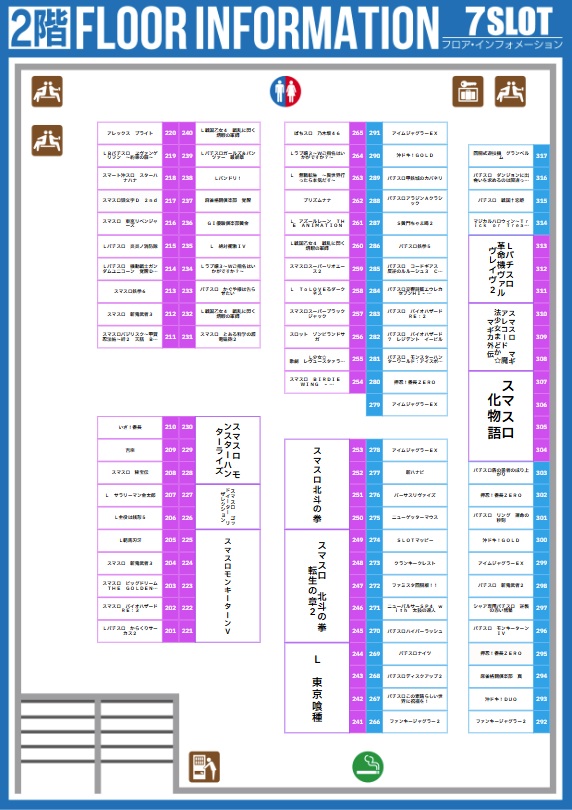572x810 pixels.
Task: Click the vending machine icon near stairs
Action: click(x=204, y=767)
